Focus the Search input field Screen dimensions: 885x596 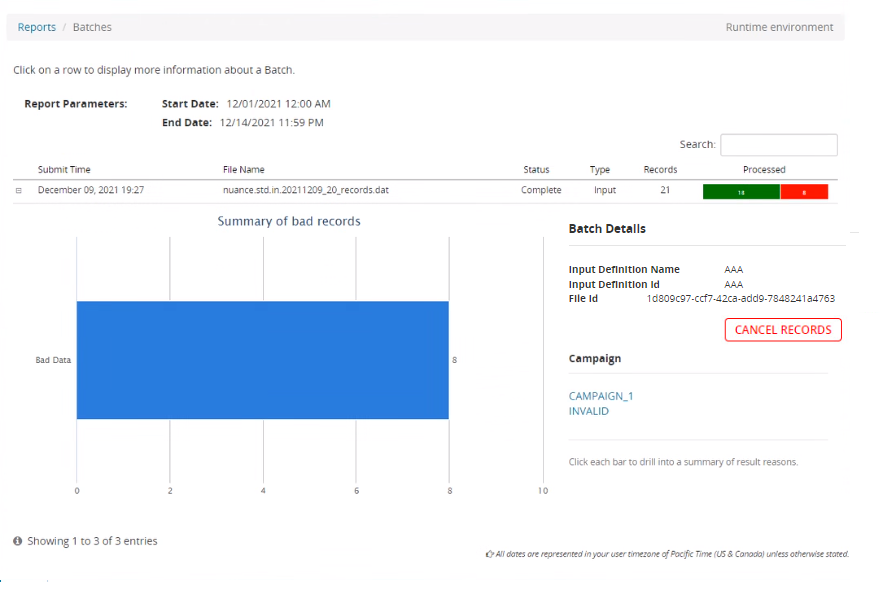click(778, 145)
